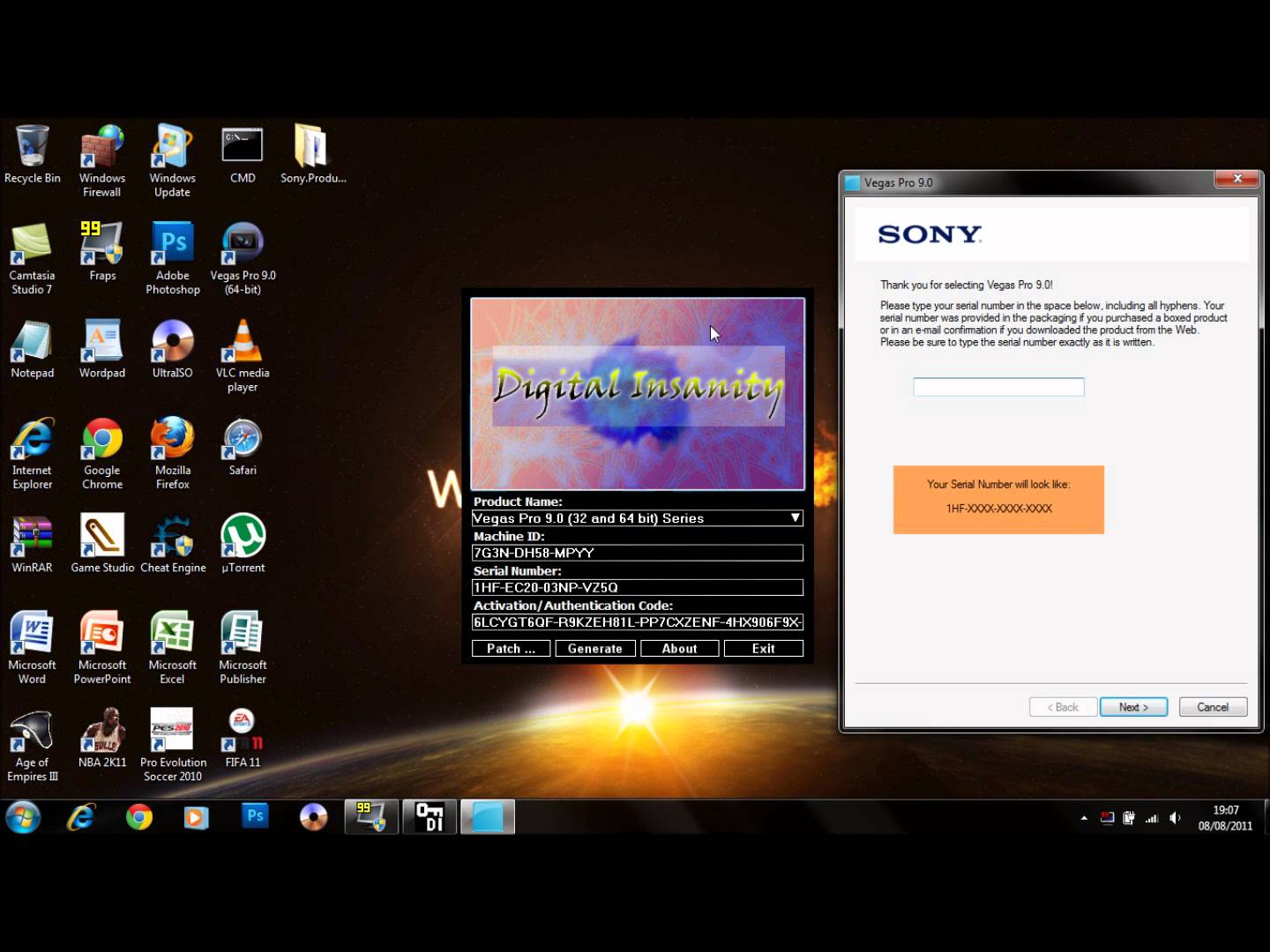The height and width of the screenshot is (952, 1270).
Task: Select the Game Studio desktop shortcut
Action: click(102, 545)
